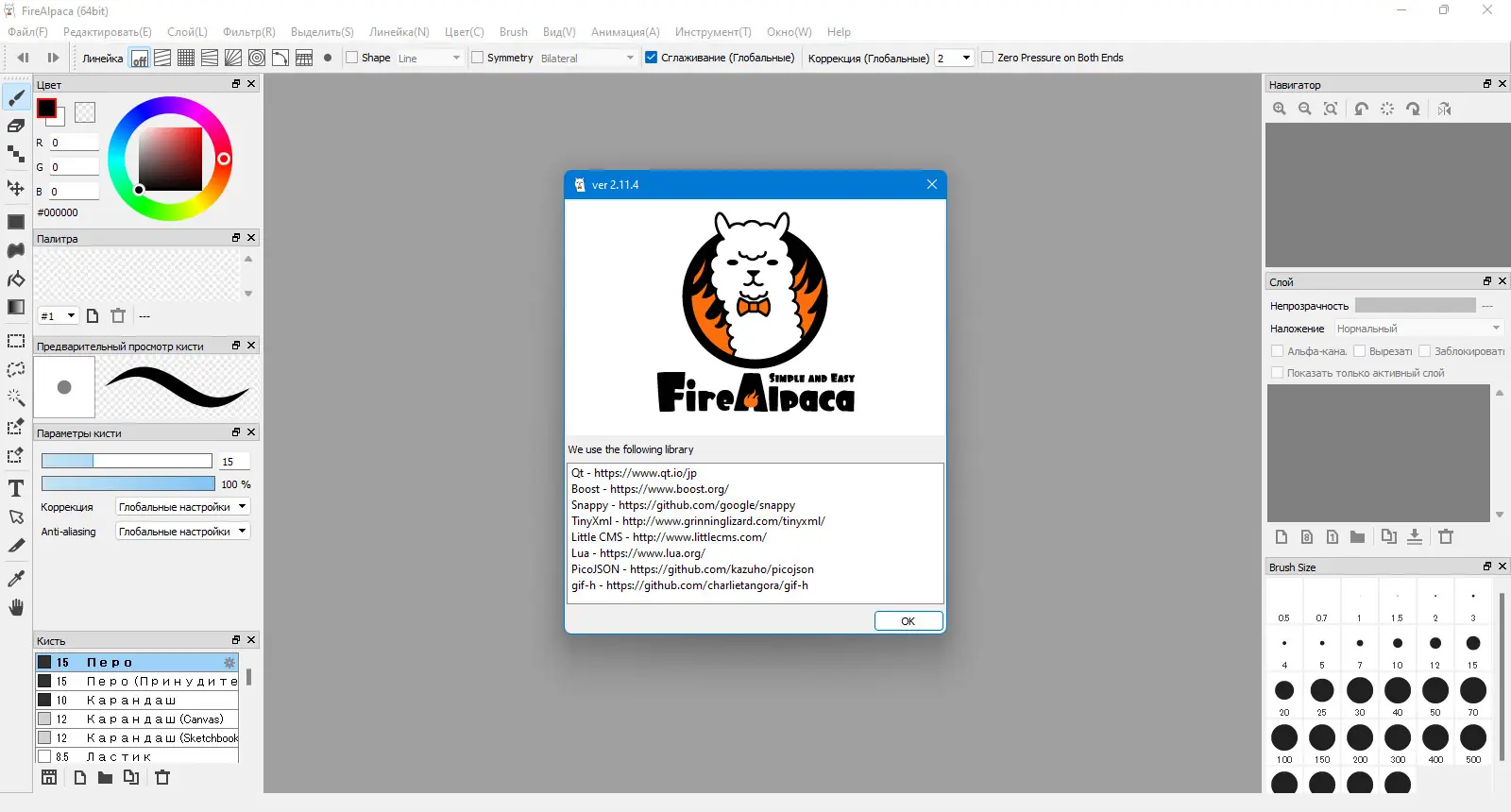
Task: Open the Наложение blend mode dropdown
Action: [1418, 329]
